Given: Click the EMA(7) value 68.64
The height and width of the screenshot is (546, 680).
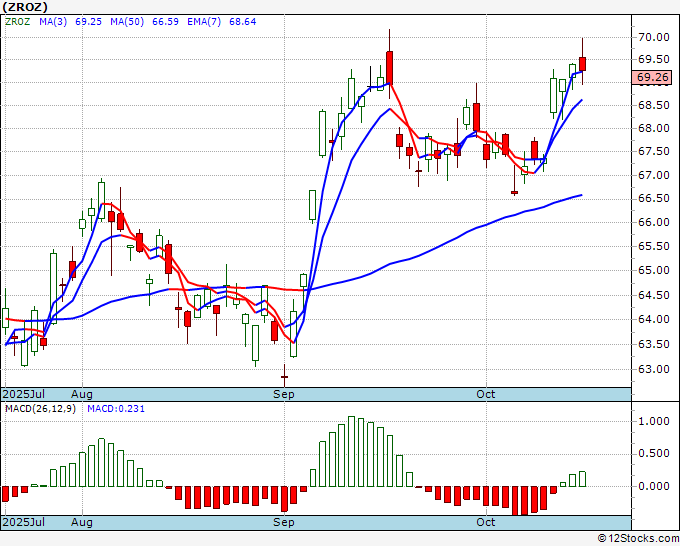Looking at the screenshot, I should 242,22.
